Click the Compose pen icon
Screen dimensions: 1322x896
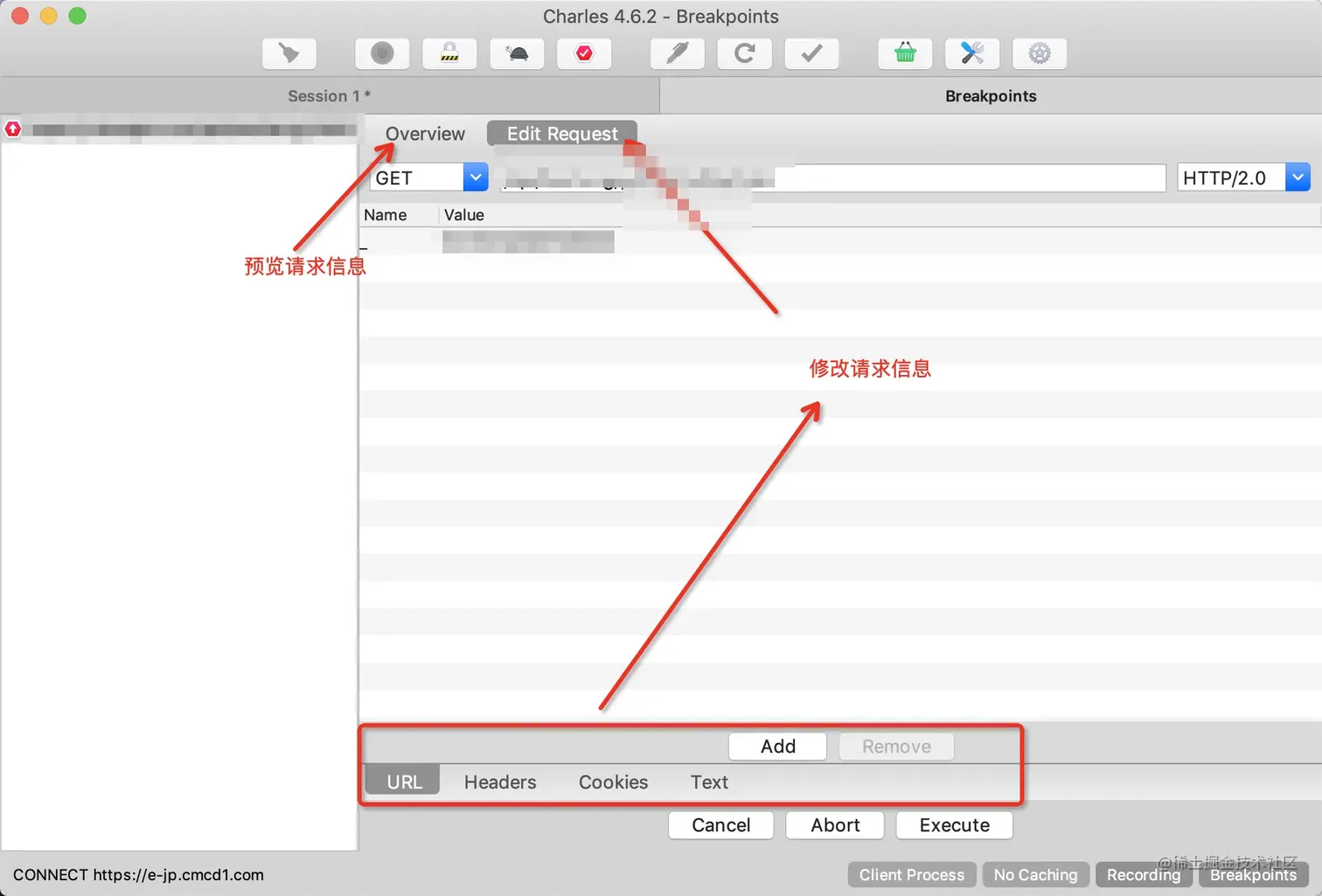click(678, 53)
